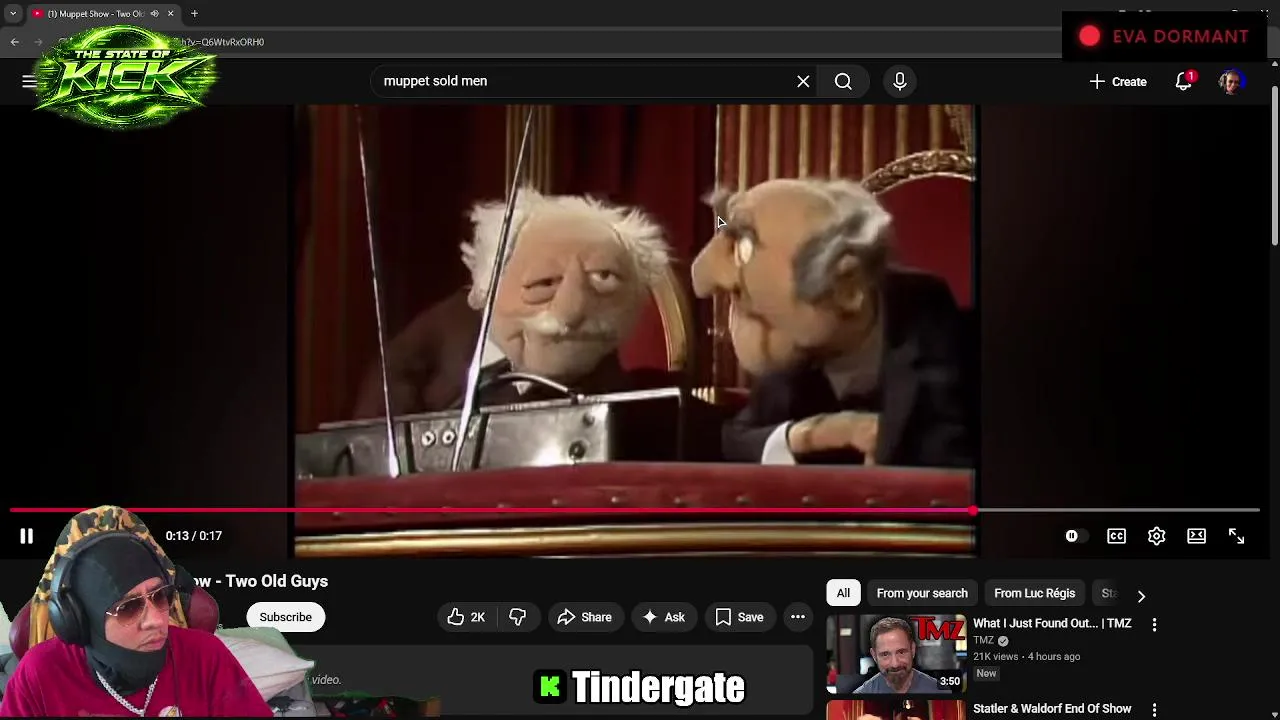Show more filter chips with the arrow
Viewport: 1280px width, 720px height.
[x=1141, y=596]
